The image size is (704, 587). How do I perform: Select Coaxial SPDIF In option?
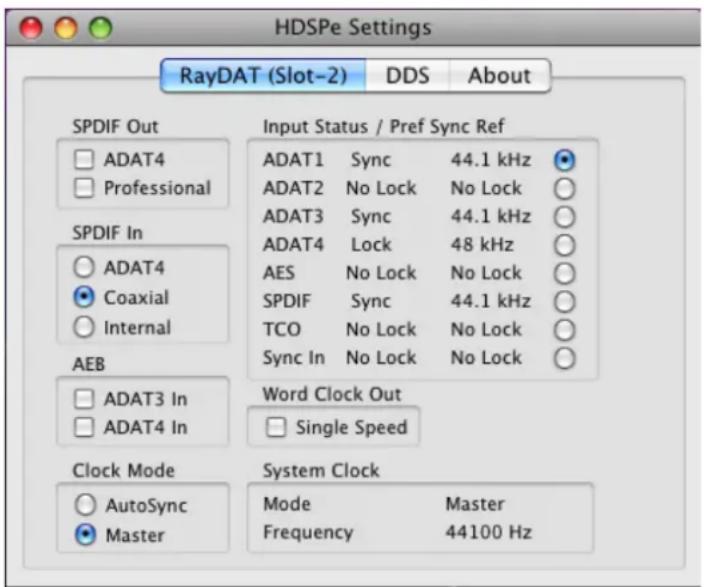pos(84,297)
